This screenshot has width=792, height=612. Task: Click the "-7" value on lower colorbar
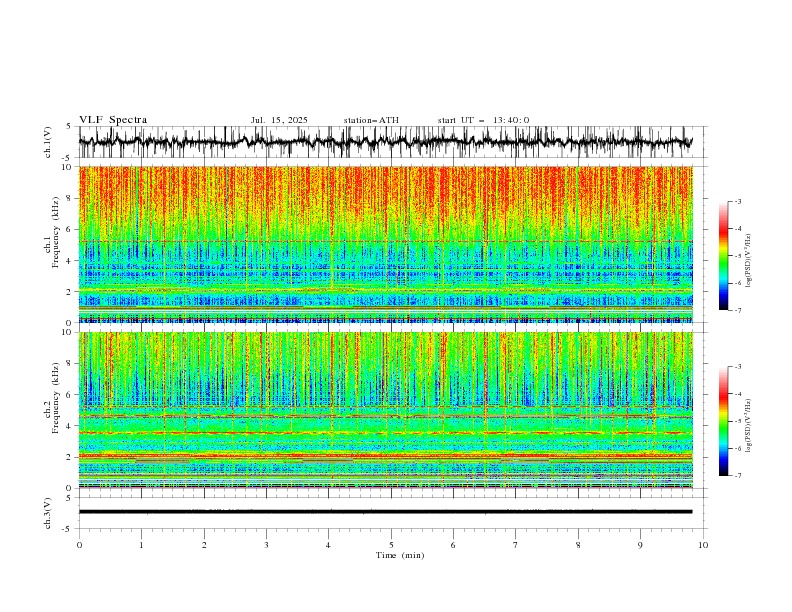tap(737, 476)
